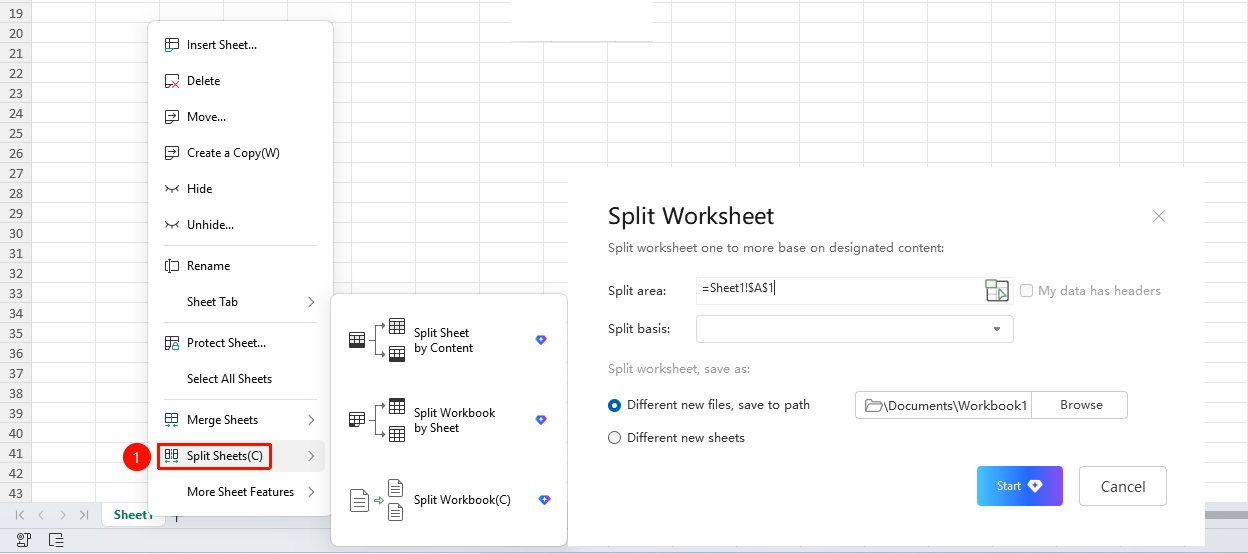The width and height of the screenshot is (1248, 554).
Task: Click the Merge Sheets icon
Action: 171,420
